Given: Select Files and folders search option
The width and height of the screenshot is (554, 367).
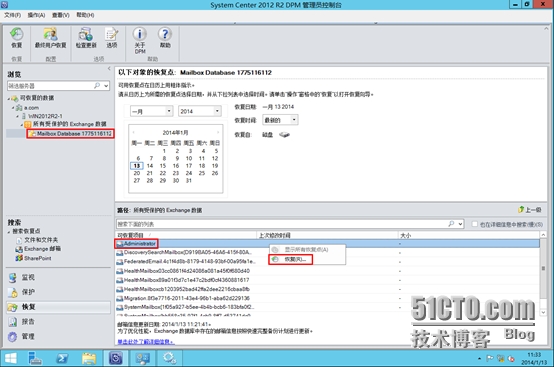Looking at the screenshot, I should tap(37, 240).
